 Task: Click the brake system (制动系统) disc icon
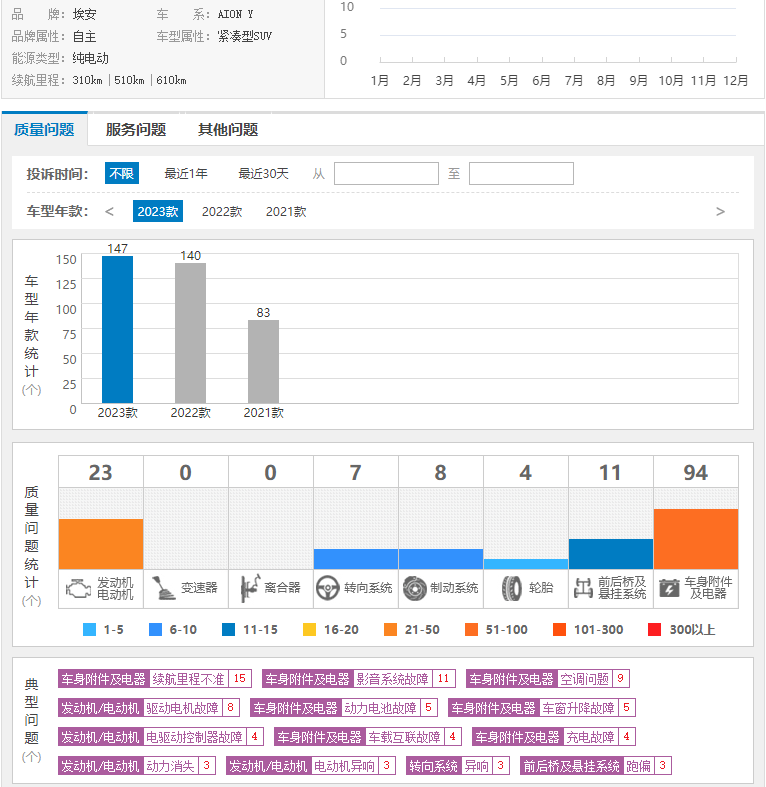tap(415, 588)
